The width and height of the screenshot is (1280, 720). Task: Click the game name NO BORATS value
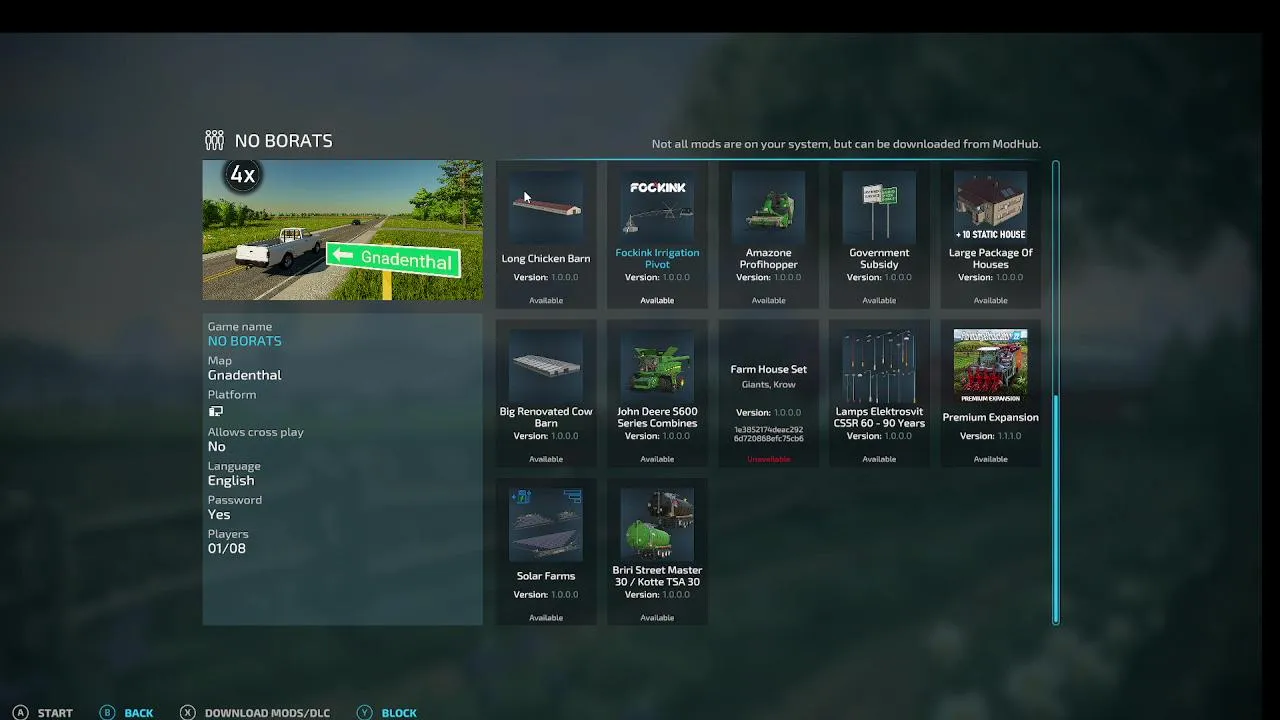point(245,341)
